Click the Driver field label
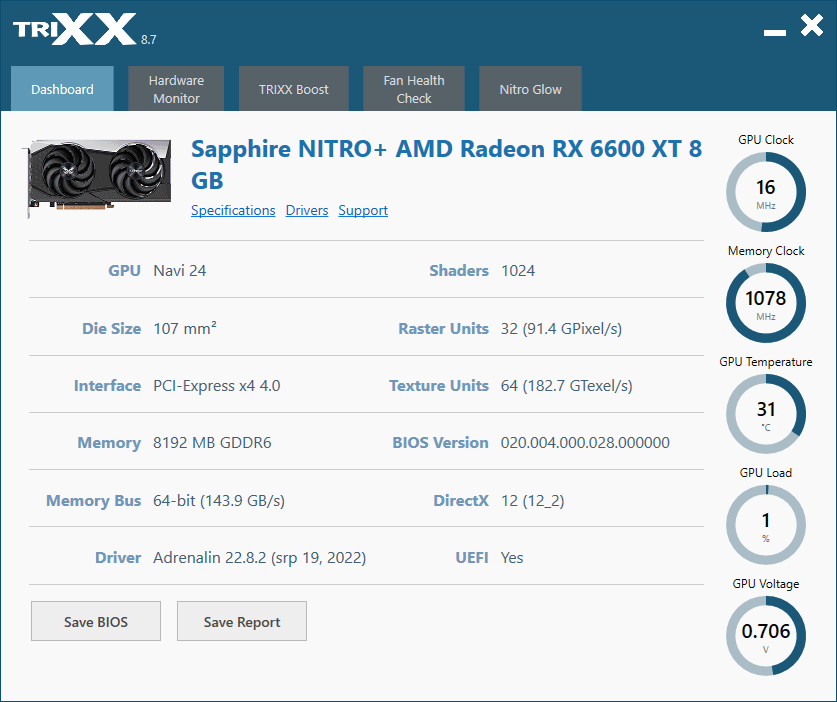The image size is (837, 702). click(118, 557)
